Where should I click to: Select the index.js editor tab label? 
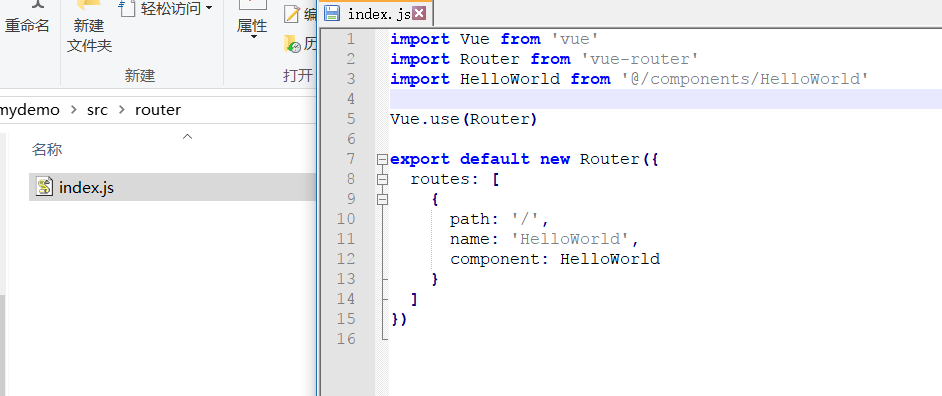click(379, 14)
